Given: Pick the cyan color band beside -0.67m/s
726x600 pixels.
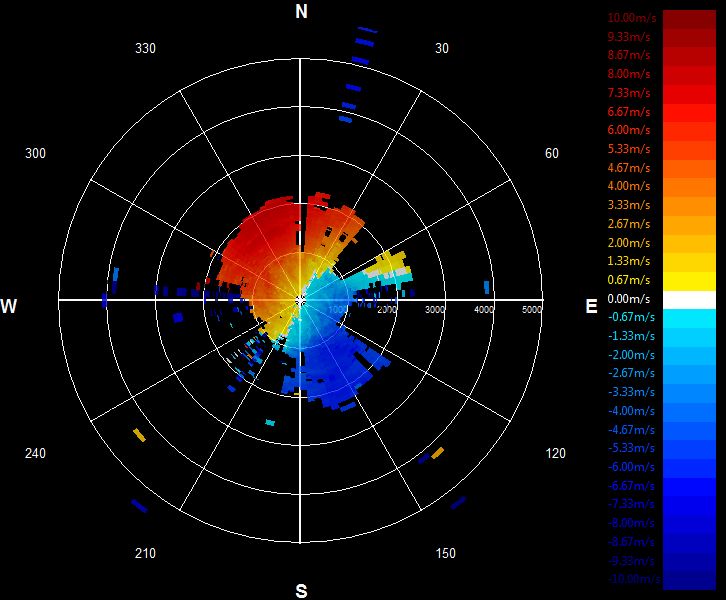Looking at the screenshot, I should pos(689,319).
